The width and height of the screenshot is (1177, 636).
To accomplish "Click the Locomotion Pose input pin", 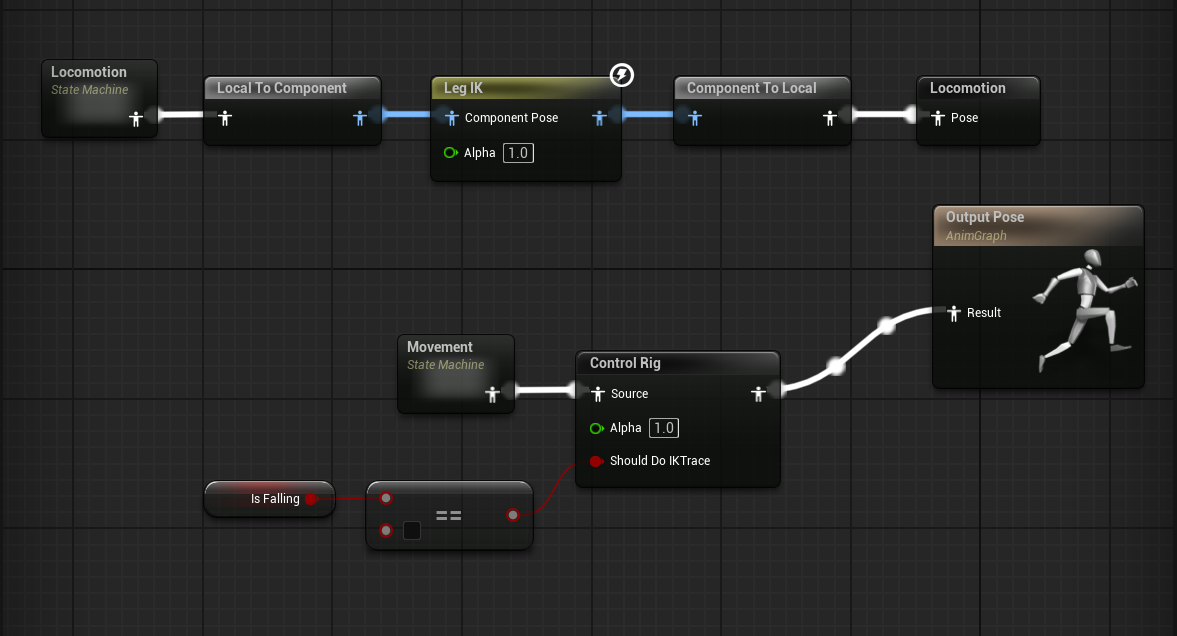I will pyautogui.click(x=938, y=118).
